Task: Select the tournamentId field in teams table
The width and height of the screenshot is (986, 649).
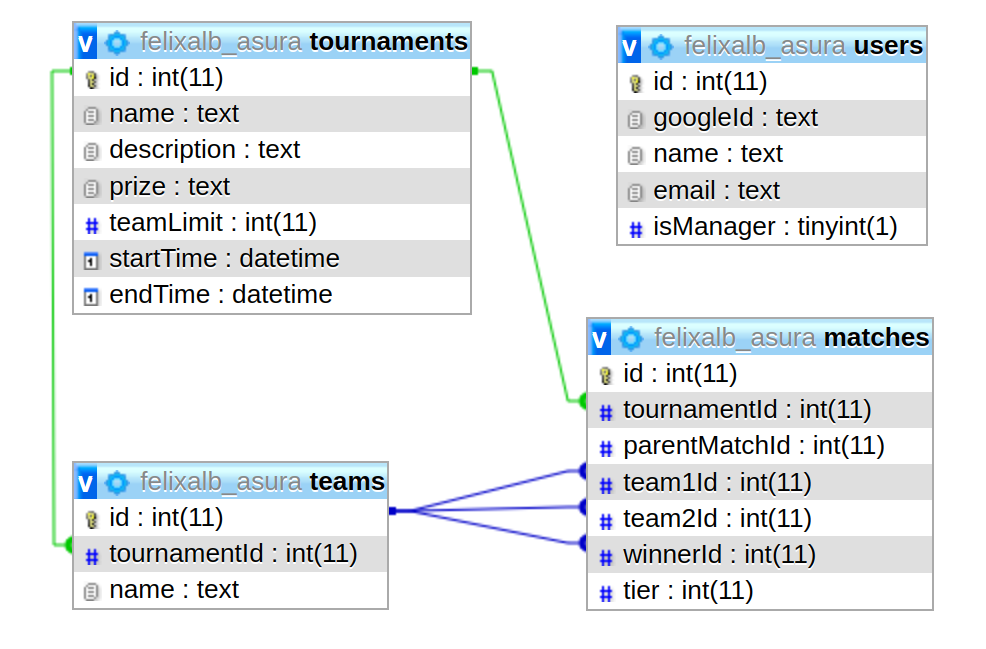Action: (232, 553)
